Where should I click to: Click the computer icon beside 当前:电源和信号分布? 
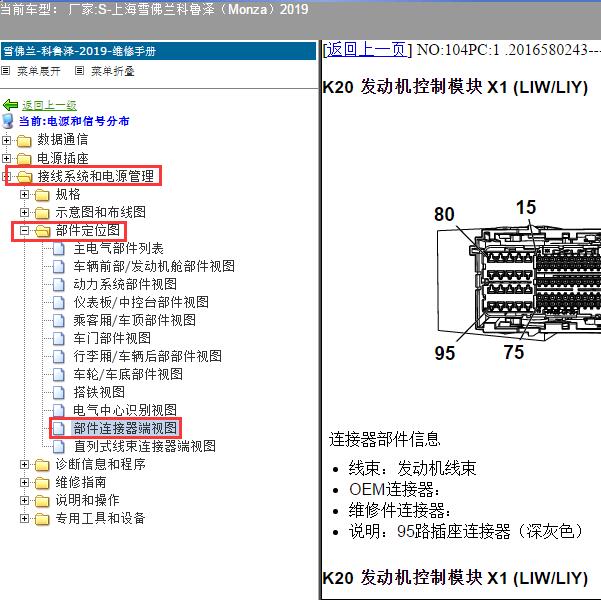coord(8,121)
